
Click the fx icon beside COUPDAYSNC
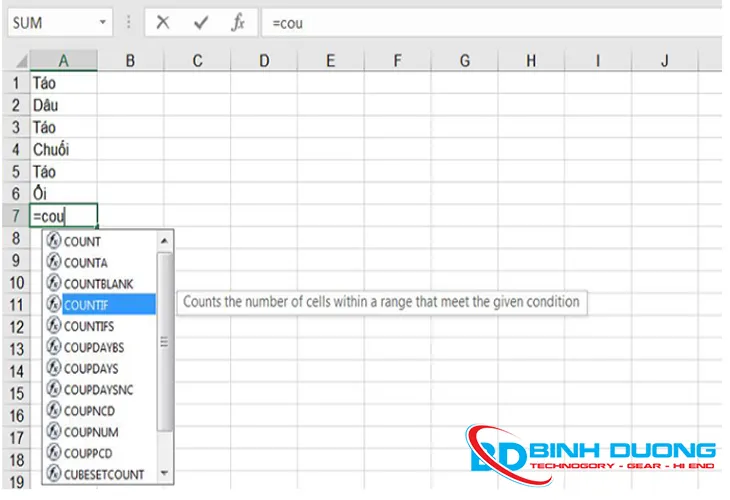tap(54, 388)
